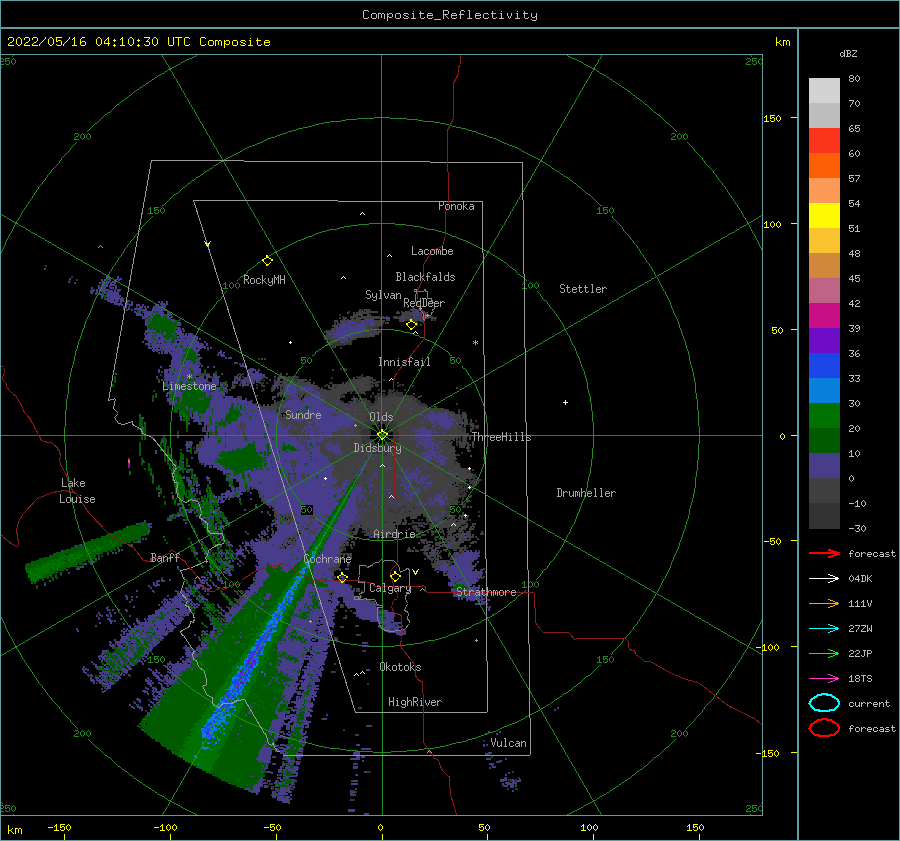Select the bright green 30-20 dBZ swatch
The width and height of the screenshot is (900, 841).
click(x=824, y=415)
